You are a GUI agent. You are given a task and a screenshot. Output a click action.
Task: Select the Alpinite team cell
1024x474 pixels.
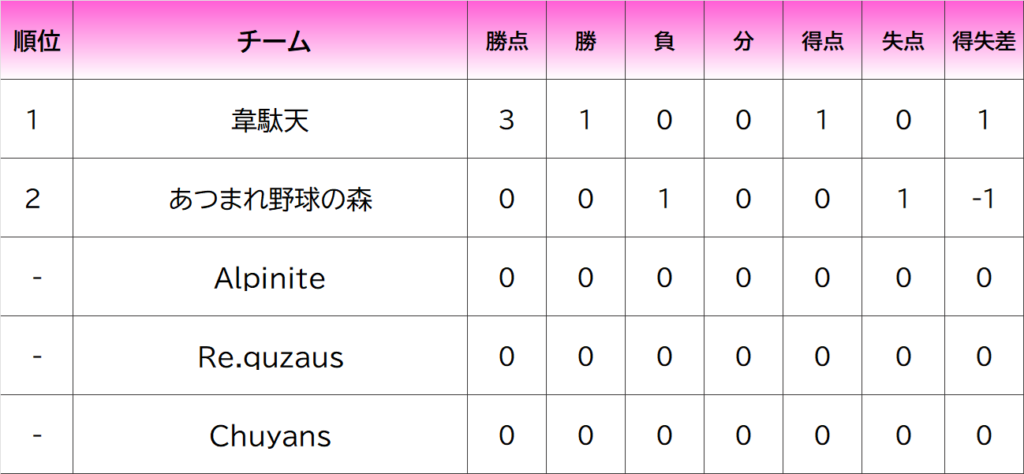[x=270, y=278]
